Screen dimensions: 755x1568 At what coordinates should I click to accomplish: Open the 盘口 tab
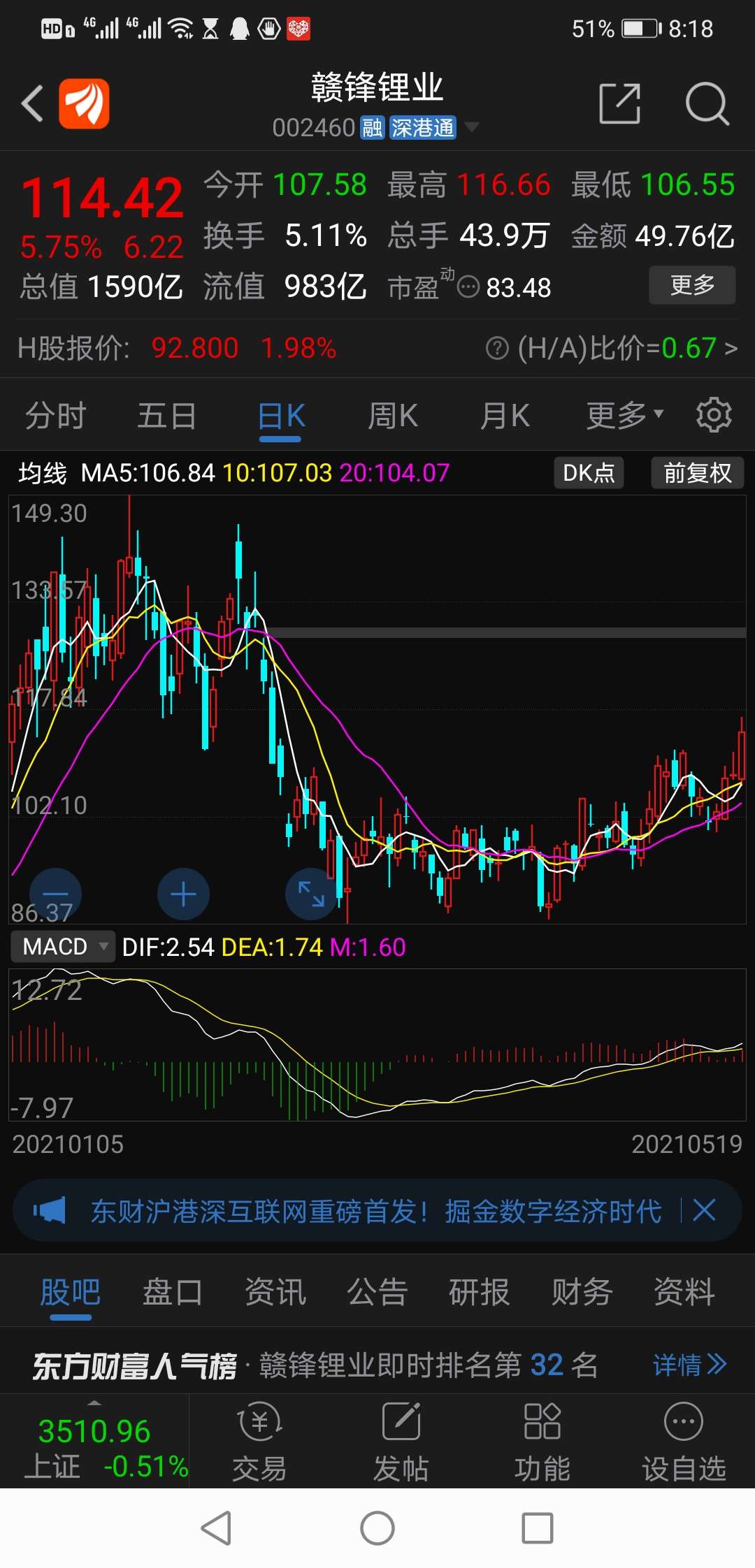tap(173, 1292)
